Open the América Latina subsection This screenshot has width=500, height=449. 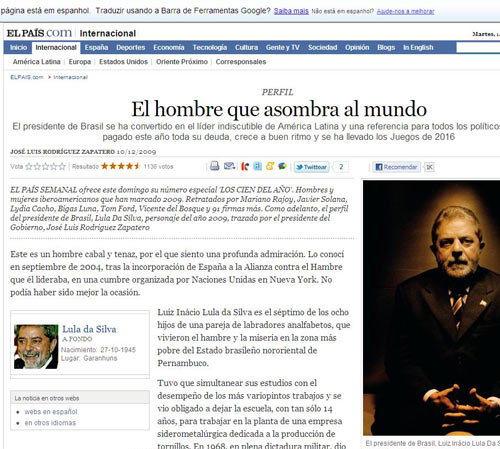37,62
